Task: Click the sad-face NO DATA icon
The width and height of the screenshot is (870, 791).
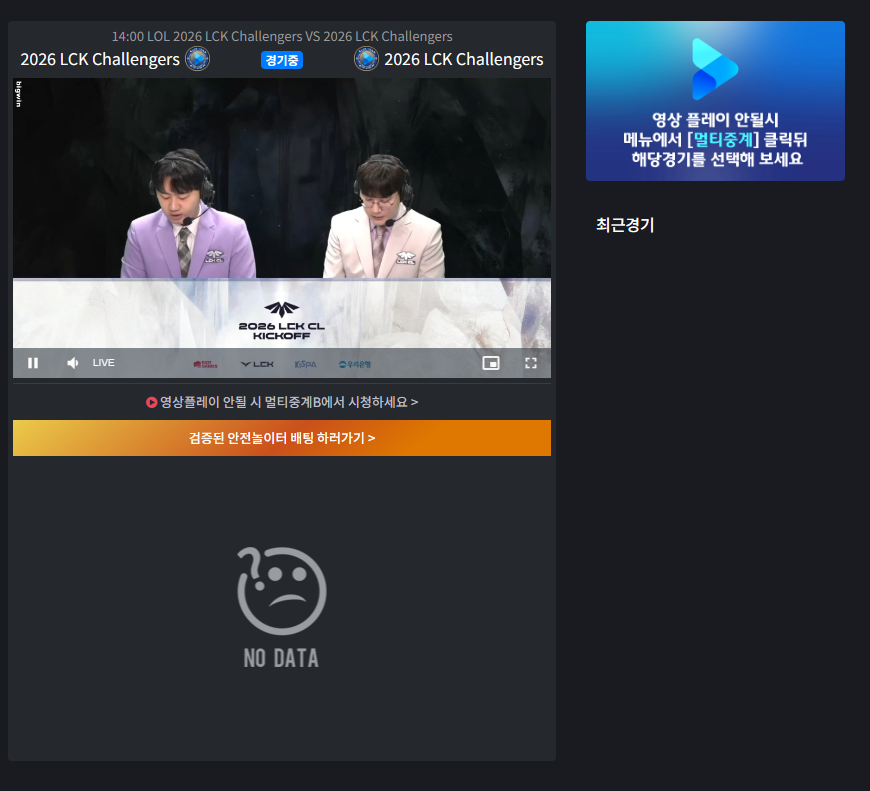Action: (282, 591)
